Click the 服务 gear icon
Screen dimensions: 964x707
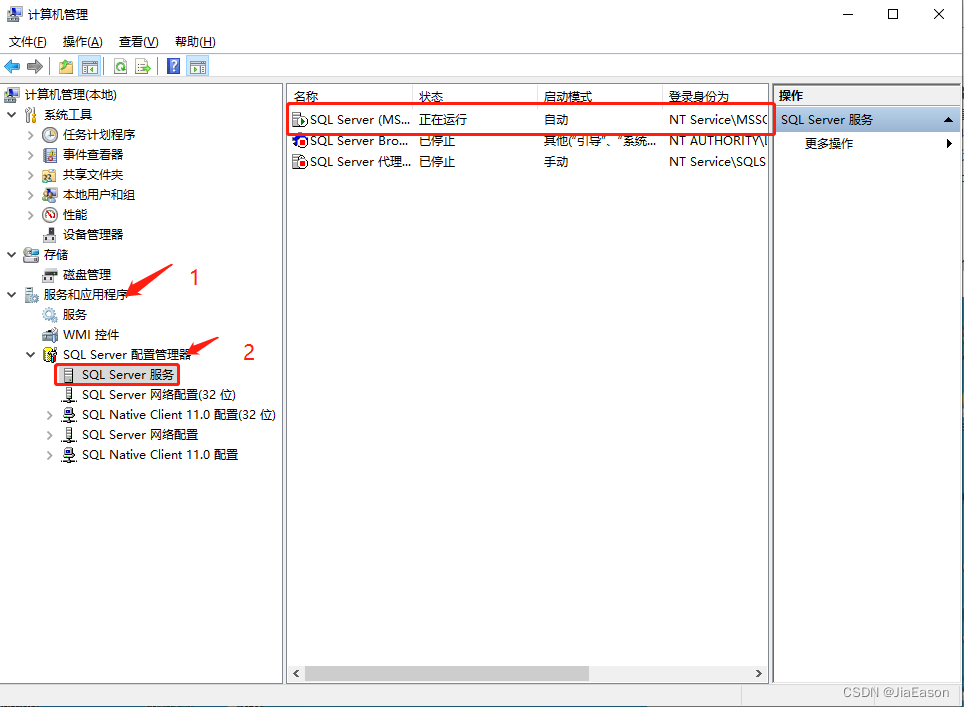50,315
